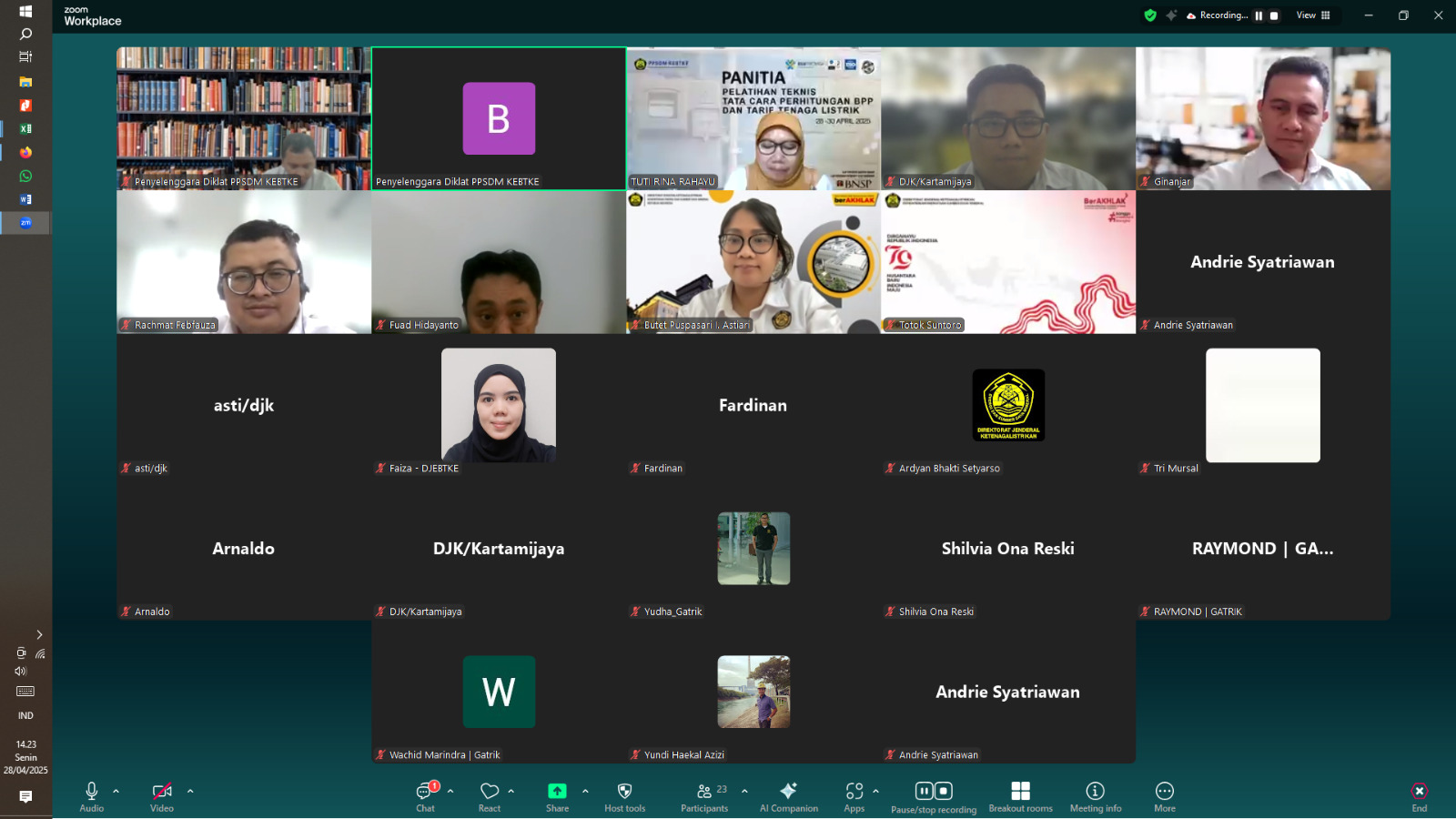Select the Fardinan participant tile
The width and height of the screenshot is (1456, 819).
753,405
